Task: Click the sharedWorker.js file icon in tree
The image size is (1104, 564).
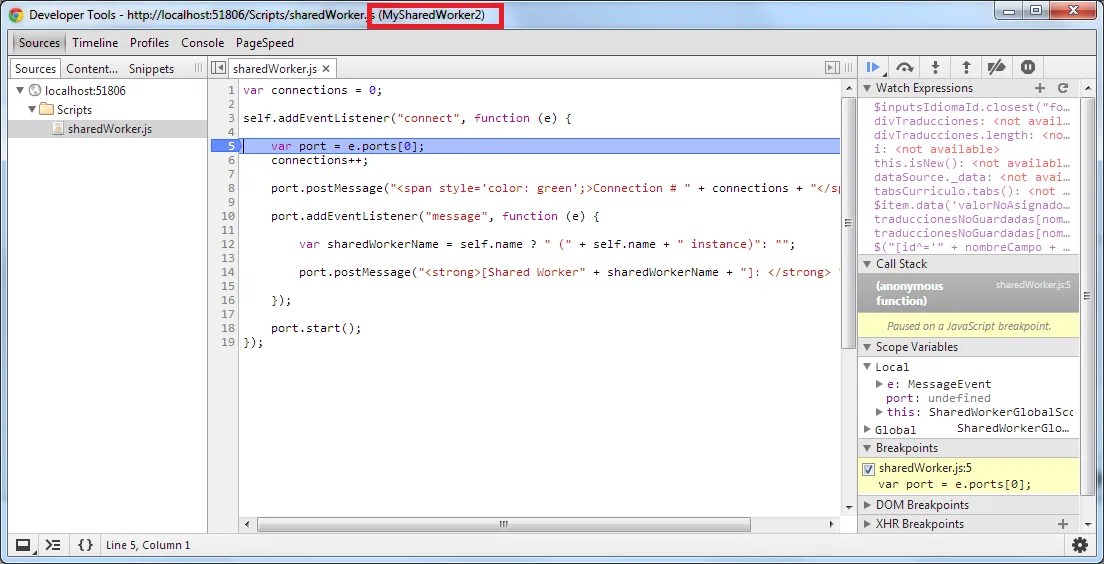Action: (x=58, y=129)
